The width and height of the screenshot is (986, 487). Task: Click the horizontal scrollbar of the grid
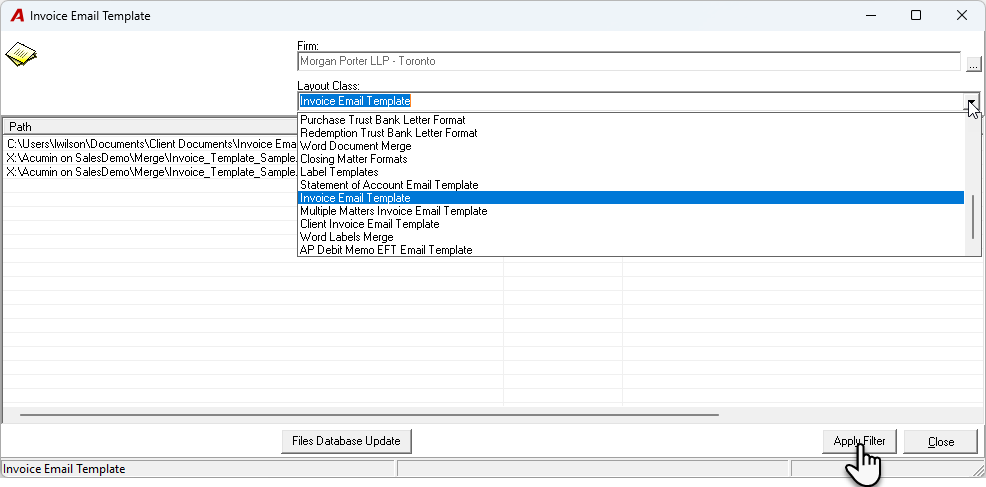[369, 415]
